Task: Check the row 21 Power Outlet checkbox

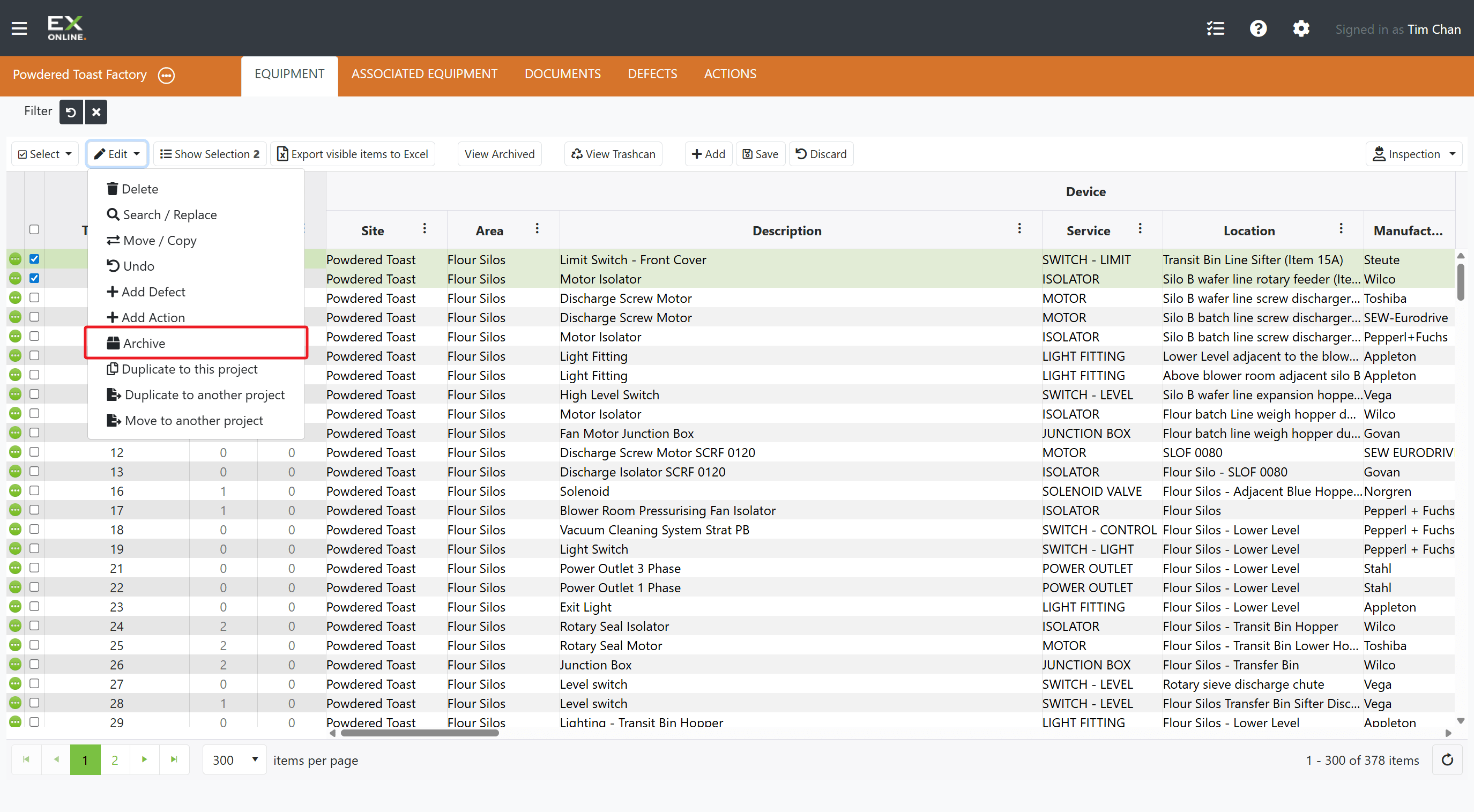Action: coord(34,568)
